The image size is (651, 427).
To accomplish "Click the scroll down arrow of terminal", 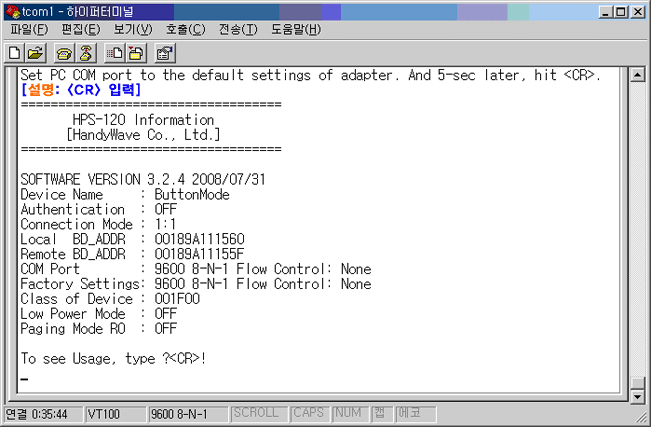I will point(637,397).
